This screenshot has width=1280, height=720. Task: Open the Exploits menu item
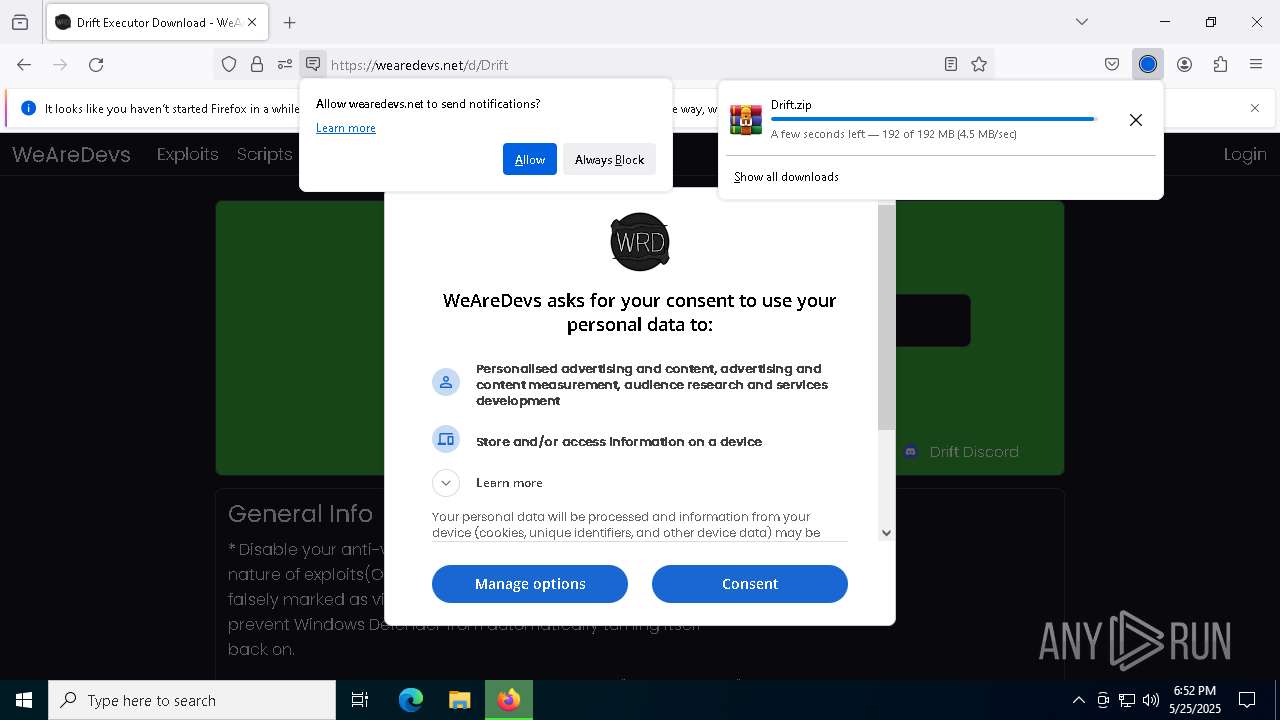click(x=187, y=154)
